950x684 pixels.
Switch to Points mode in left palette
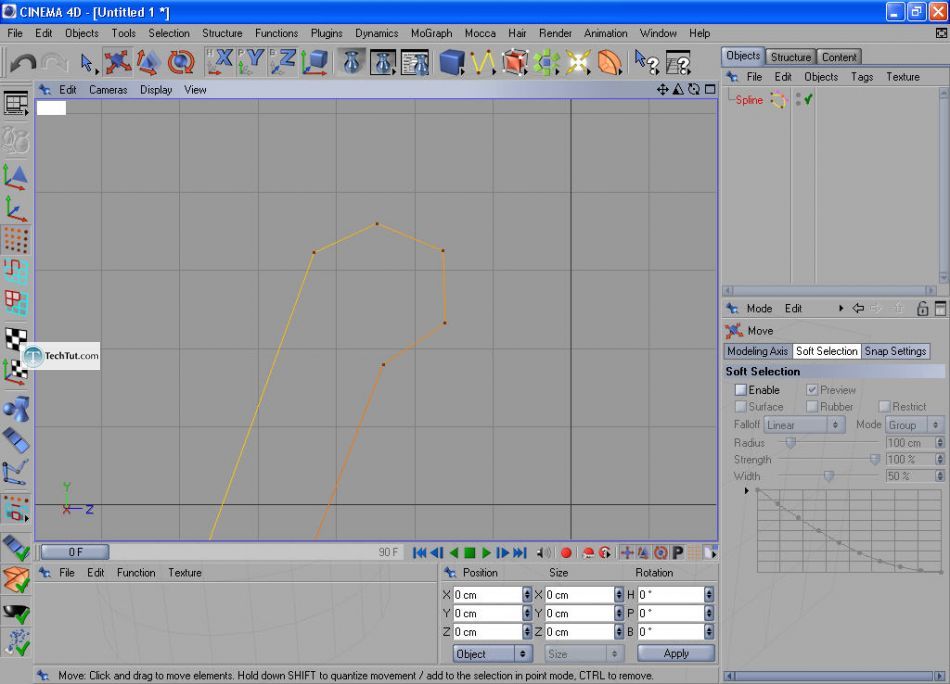[16, 241]
